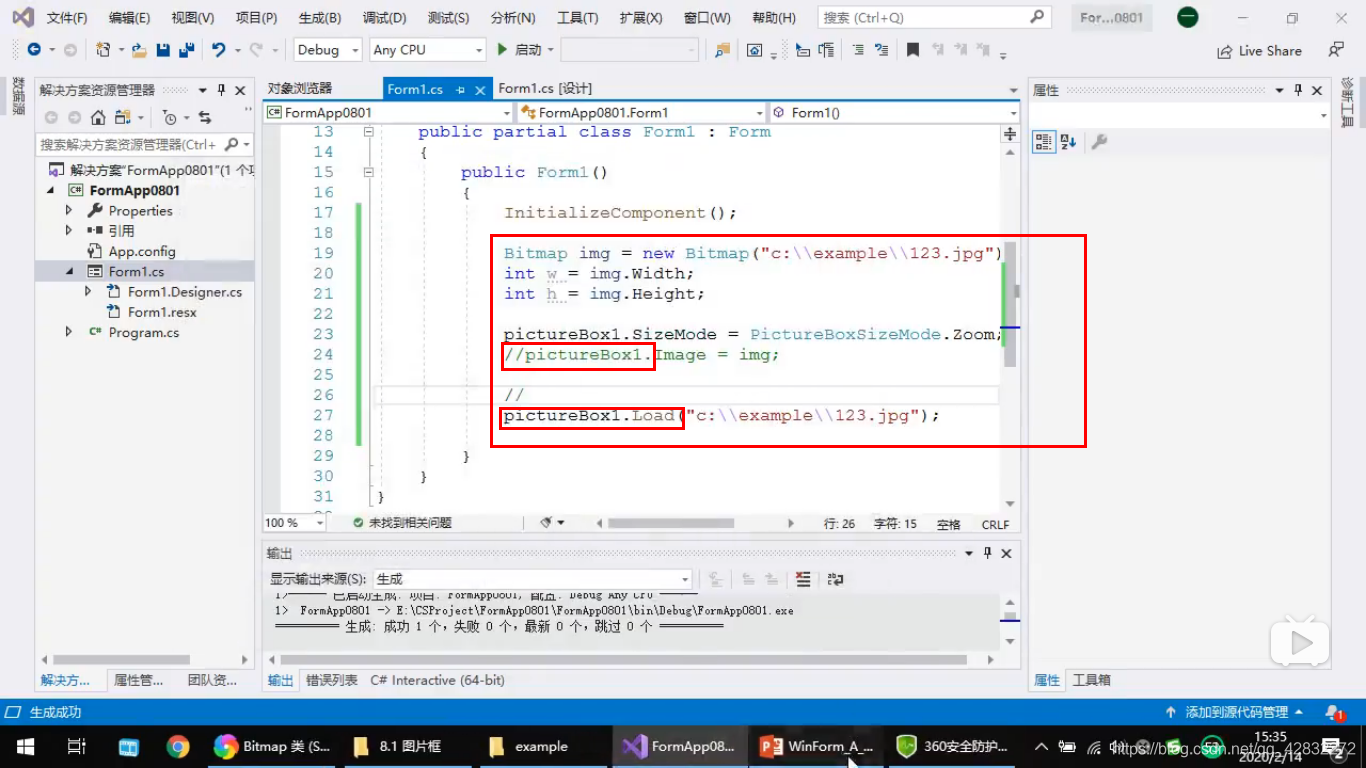Toggle categorized view in the Properties panel
Image resolution: width=1366 pixels, height=768 pixels.
click(x=1043, y=142)
